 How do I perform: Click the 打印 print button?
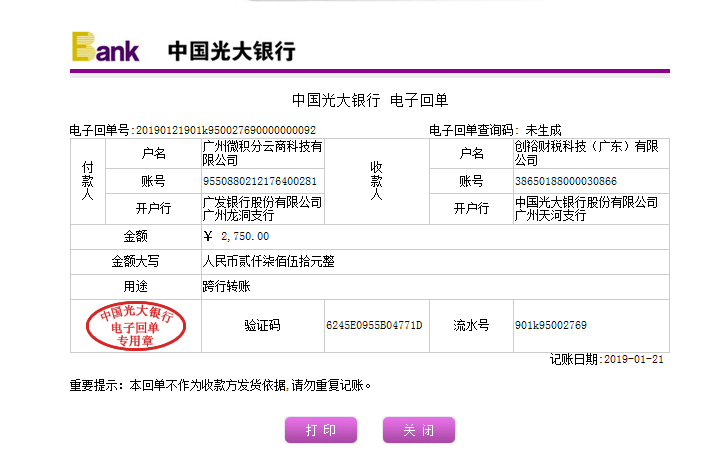(321, 430)
